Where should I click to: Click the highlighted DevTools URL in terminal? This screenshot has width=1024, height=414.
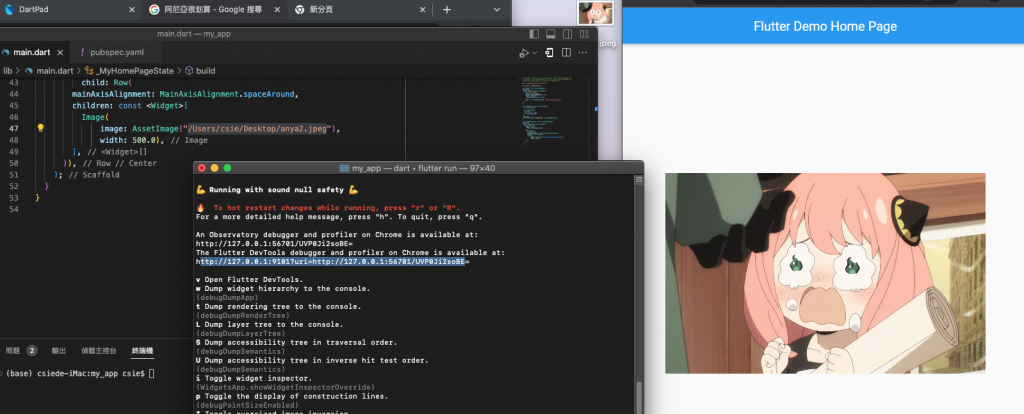pos(332,262)
